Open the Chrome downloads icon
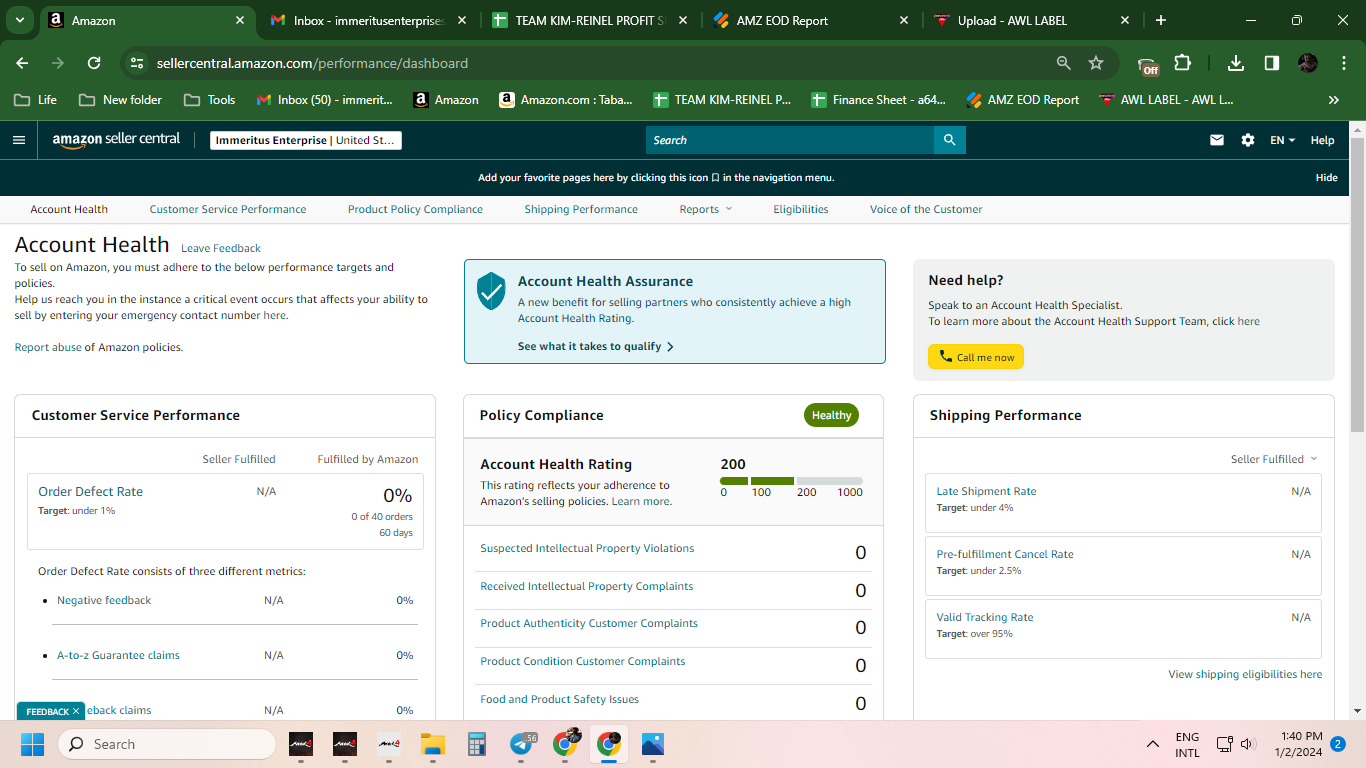 point(1236,63)
